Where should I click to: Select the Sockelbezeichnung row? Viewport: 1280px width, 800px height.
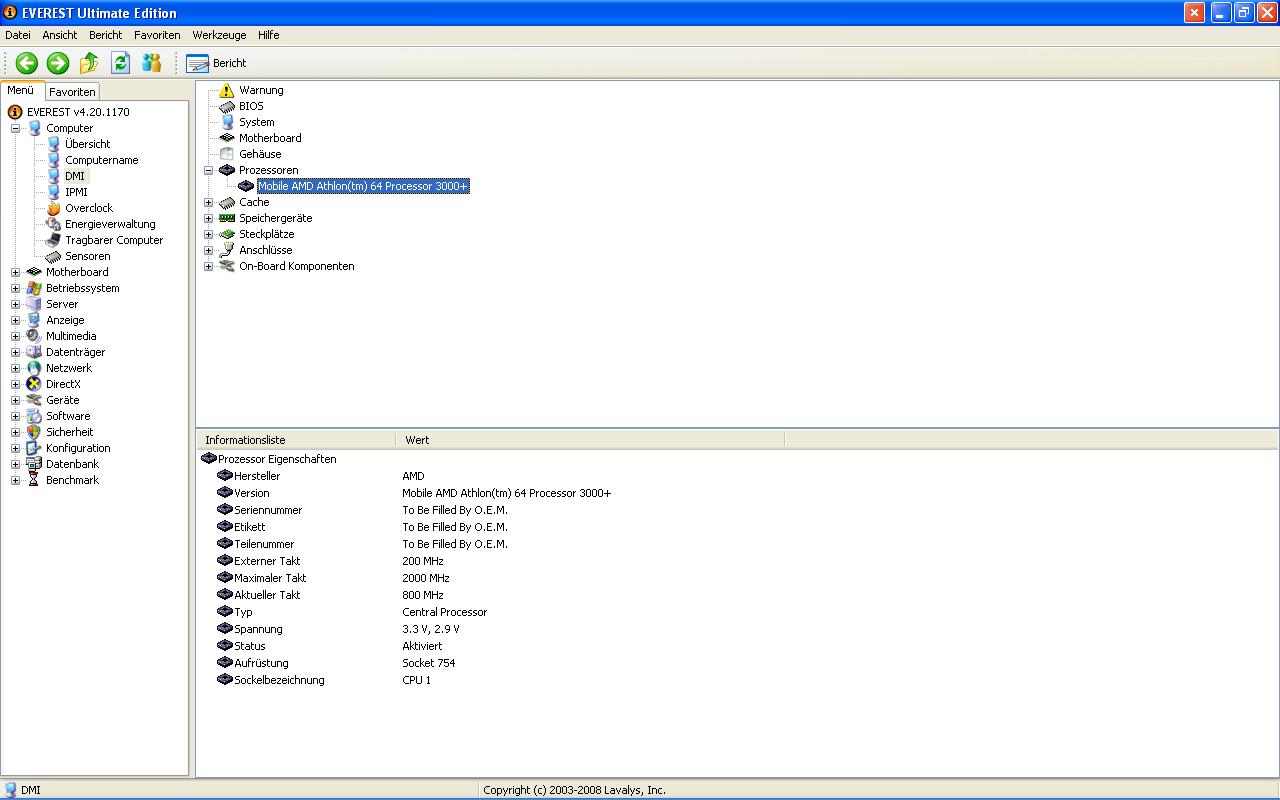point(737,680)
